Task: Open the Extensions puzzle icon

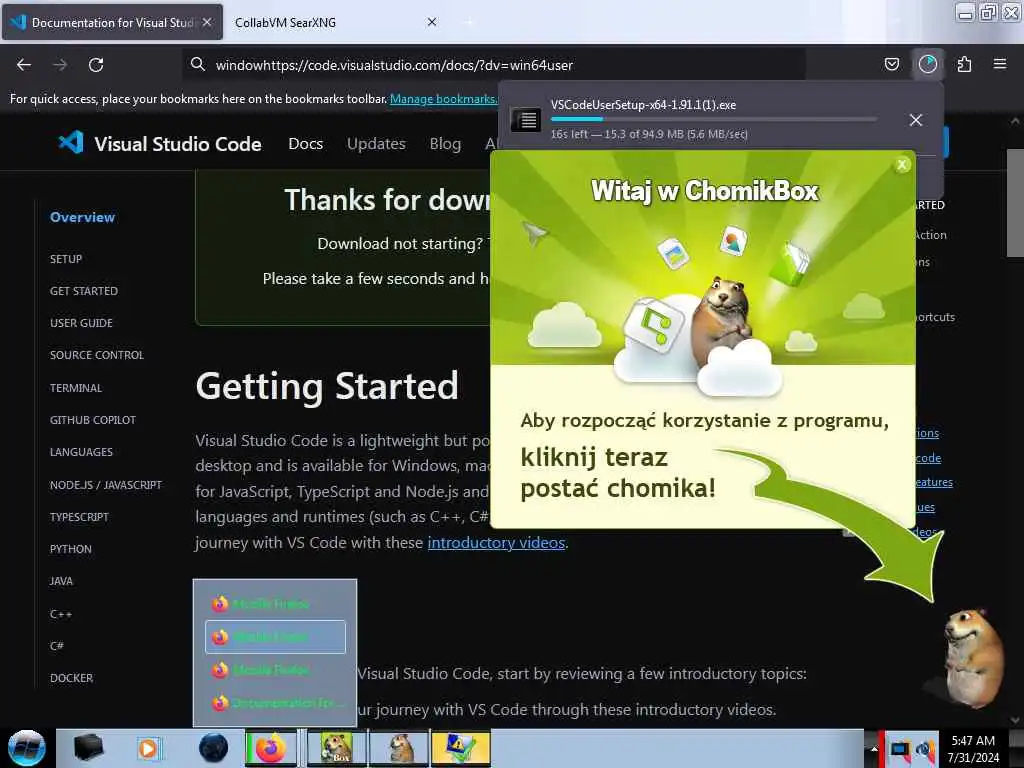Action: pyautogui.click(x=964, y=64)
